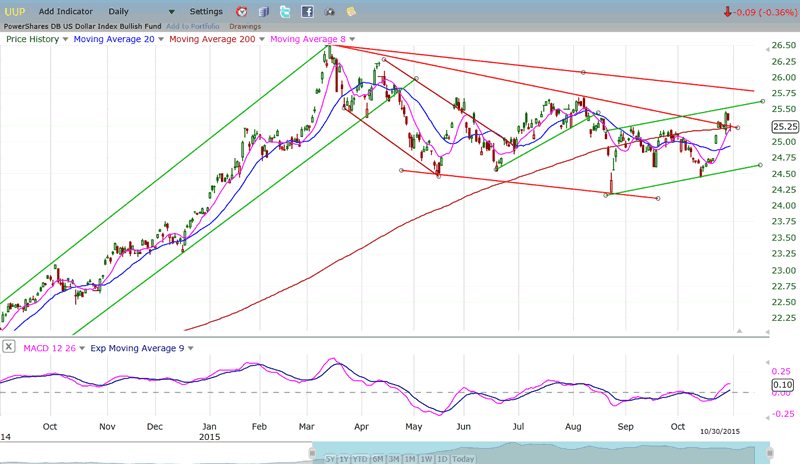
Task: Expand Exp Moving Average 9 dropdown
Action: (x=189, y=348)
